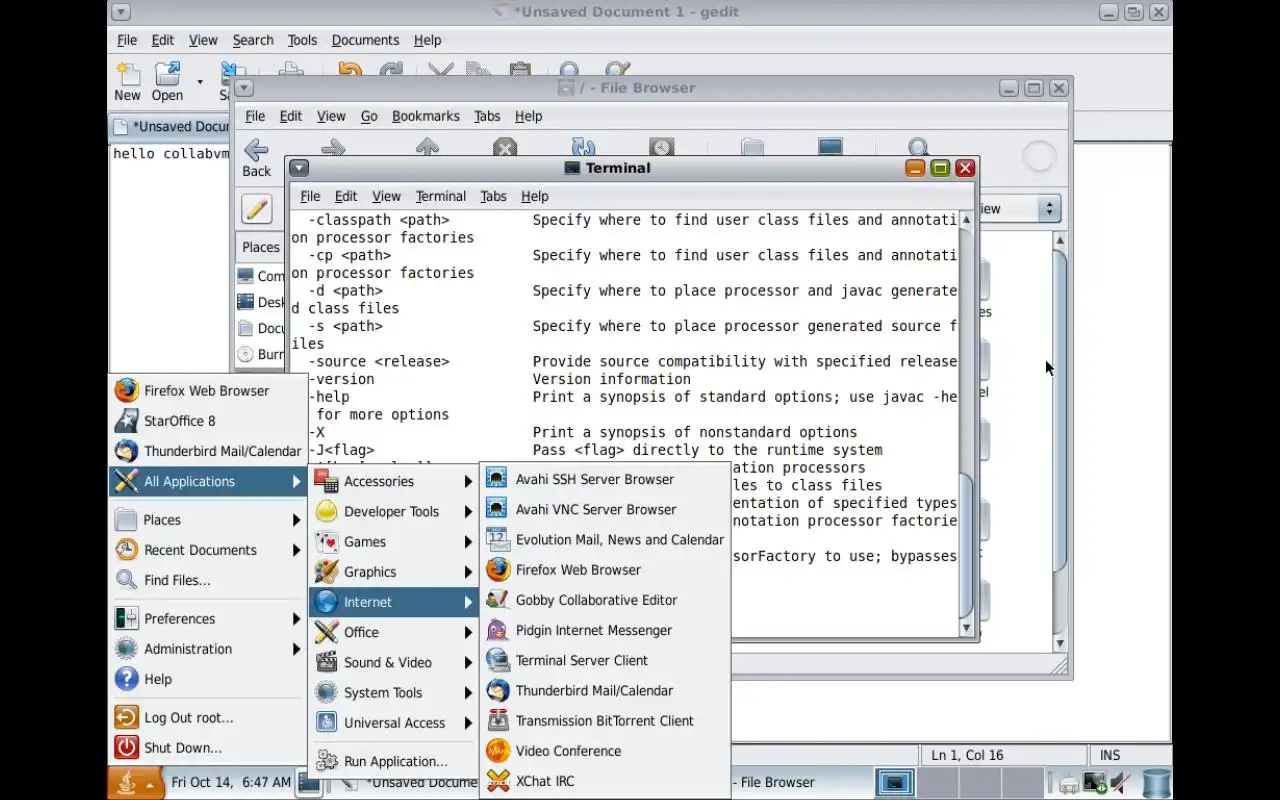
Task: Open Terminal Server Client
Action: [x=605, y=660]
